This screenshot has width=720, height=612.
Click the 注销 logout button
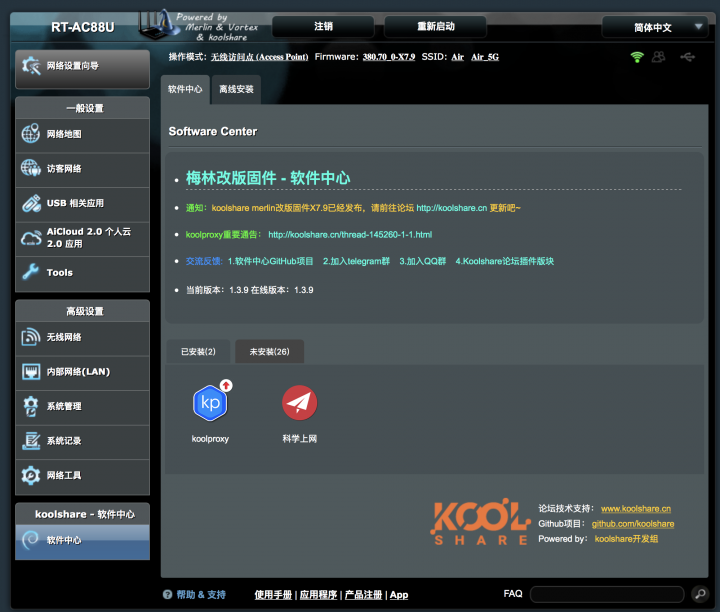323,26
